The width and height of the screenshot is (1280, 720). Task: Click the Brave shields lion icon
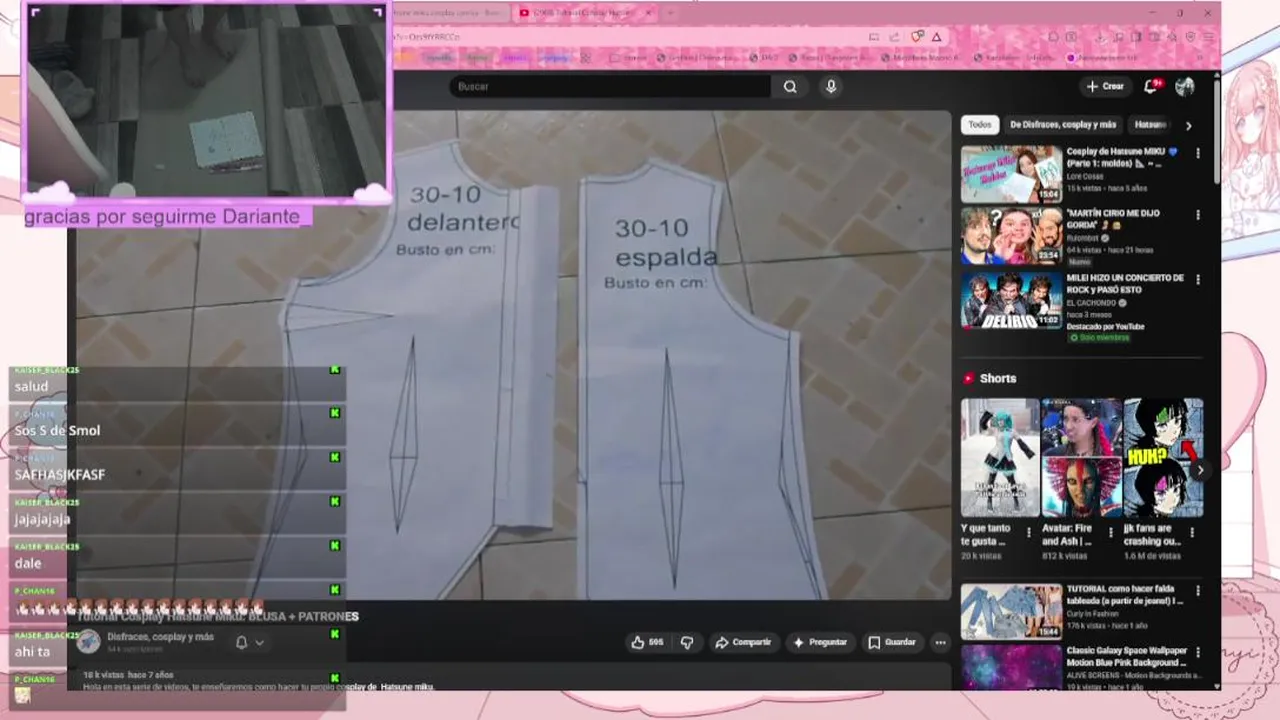click(917, 36)
